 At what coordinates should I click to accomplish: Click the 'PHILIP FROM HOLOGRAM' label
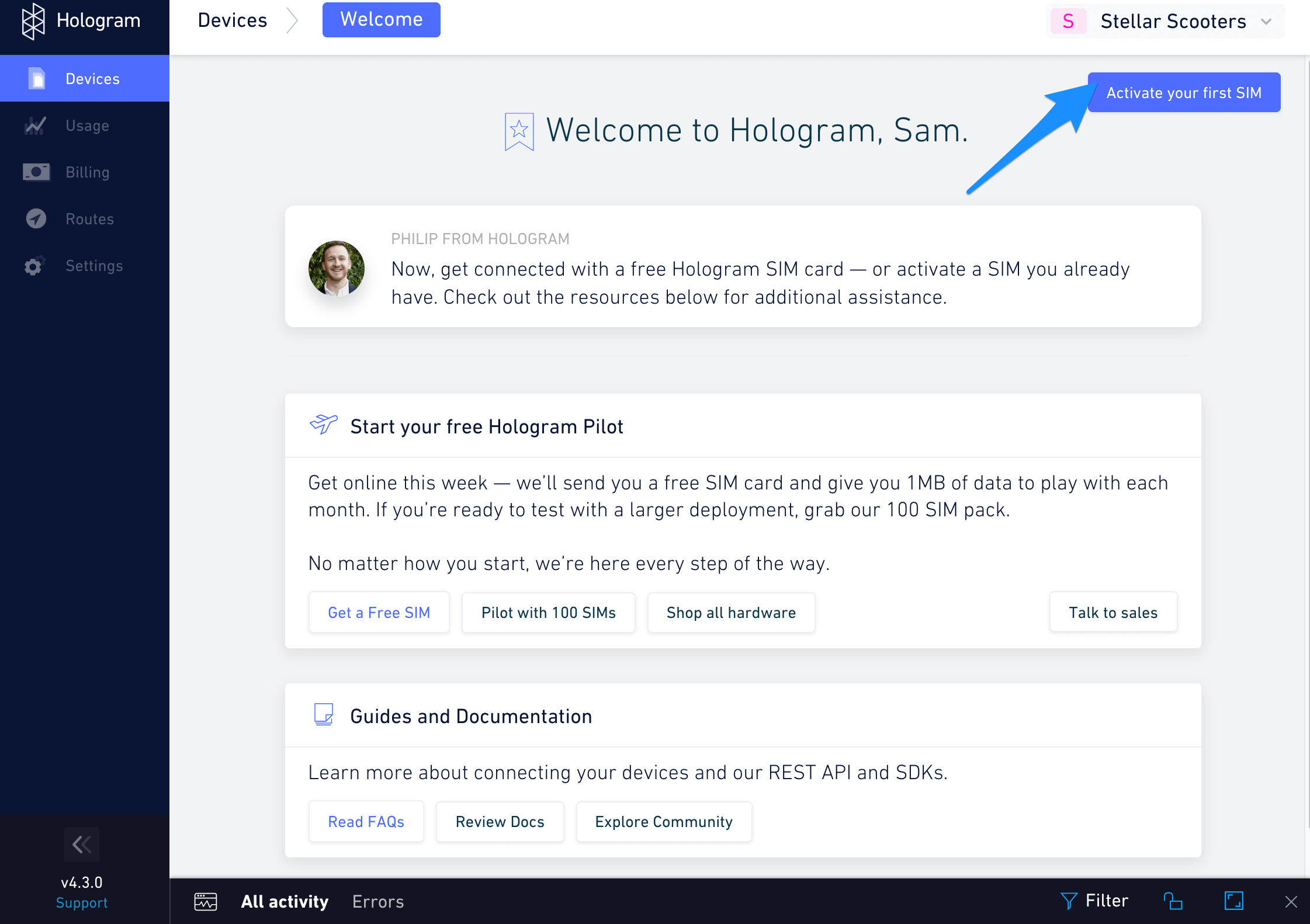pos(480,238)
